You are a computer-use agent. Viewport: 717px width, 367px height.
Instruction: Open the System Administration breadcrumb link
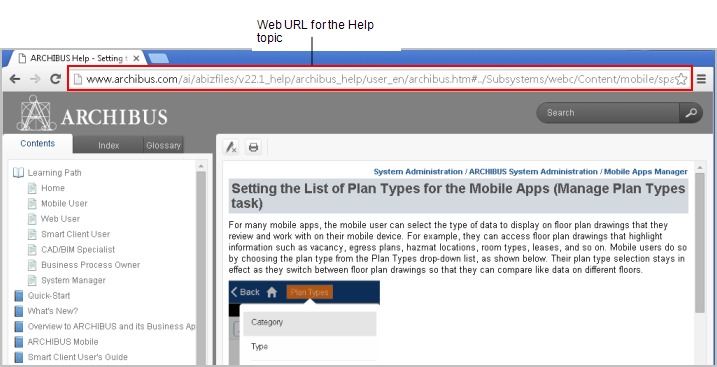click(418, 172)
